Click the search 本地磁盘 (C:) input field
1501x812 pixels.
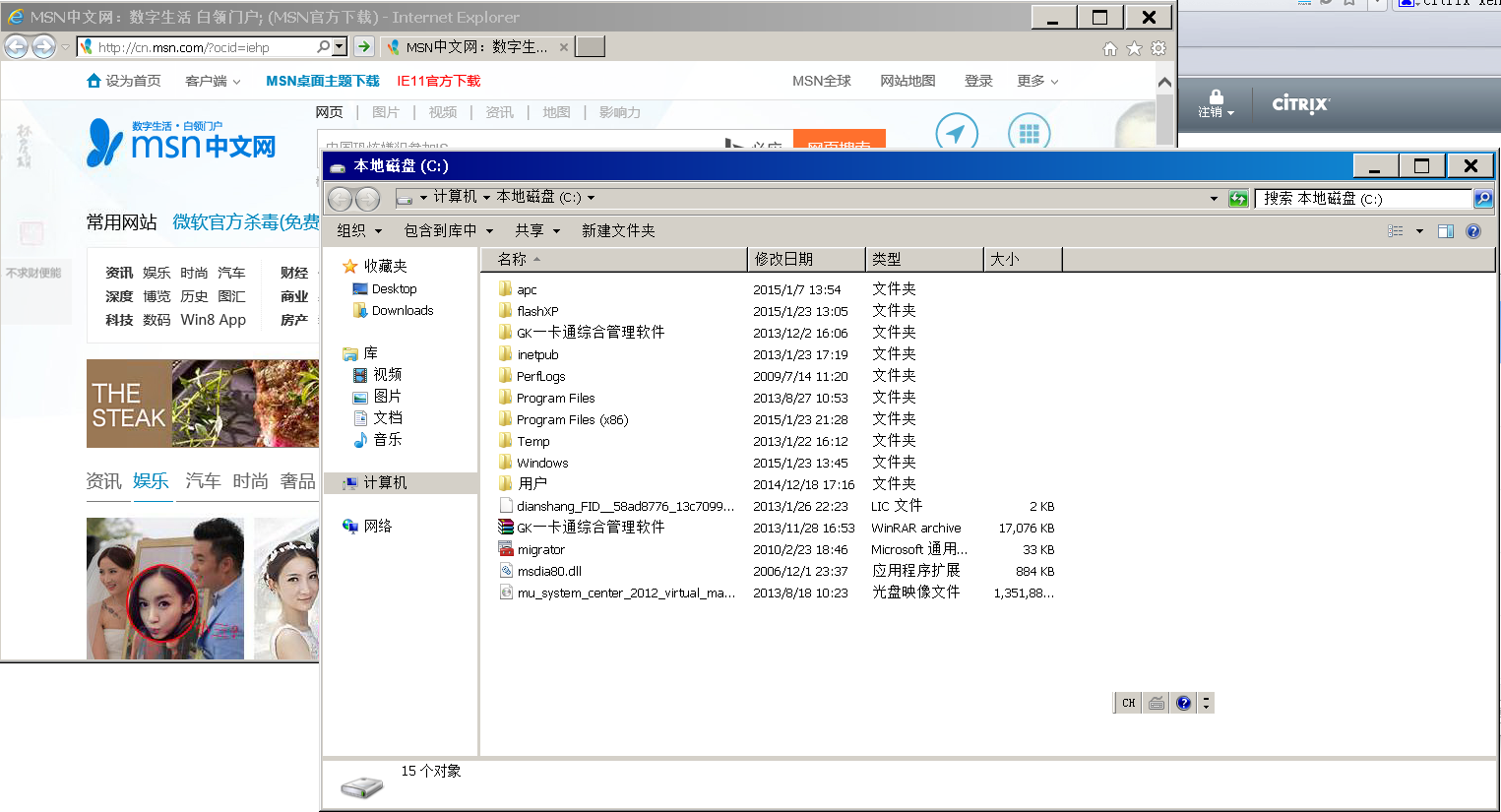[x=1364, y=199]
